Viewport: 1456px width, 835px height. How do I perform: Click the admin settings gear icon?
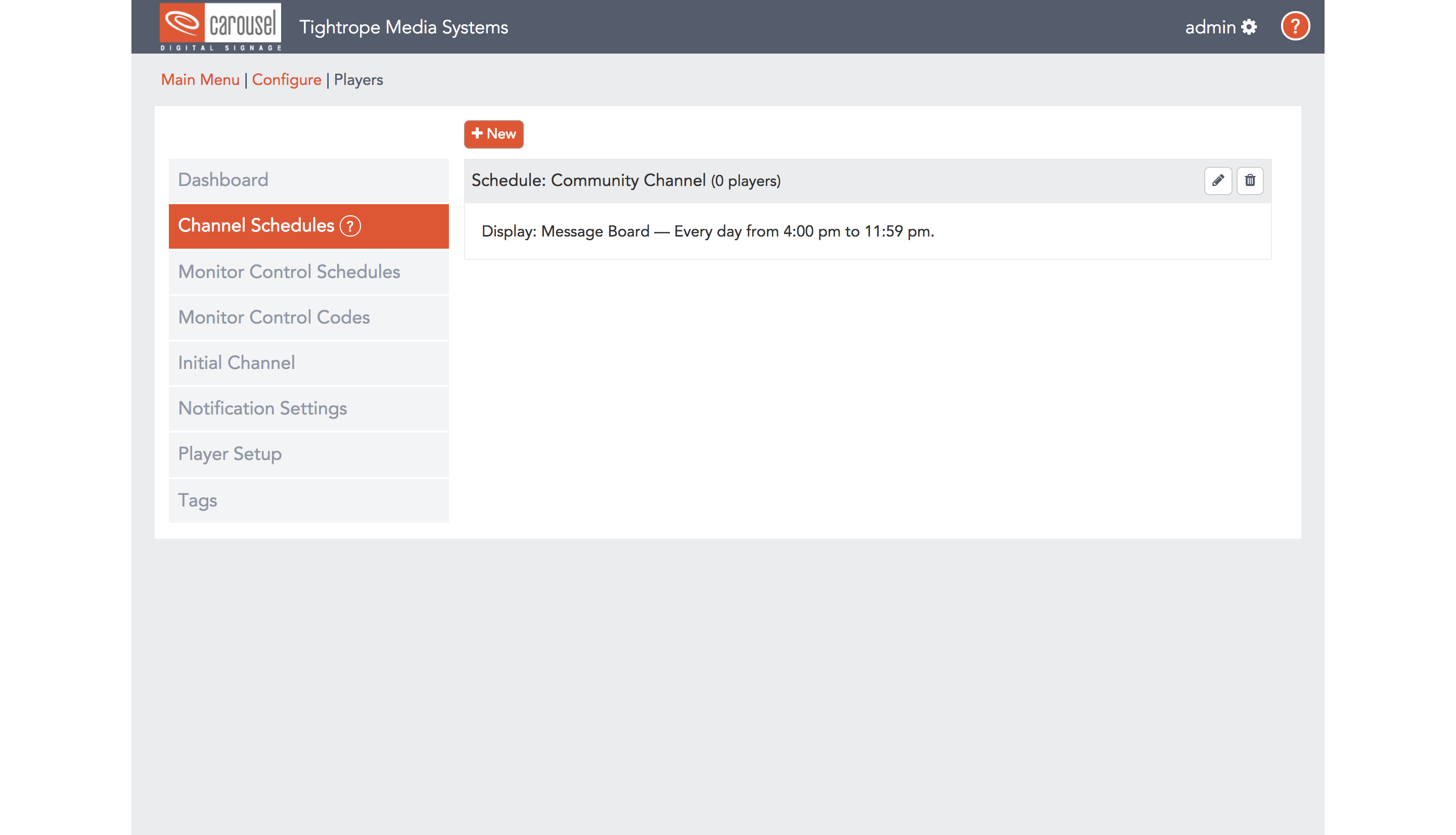point(1248,27)
